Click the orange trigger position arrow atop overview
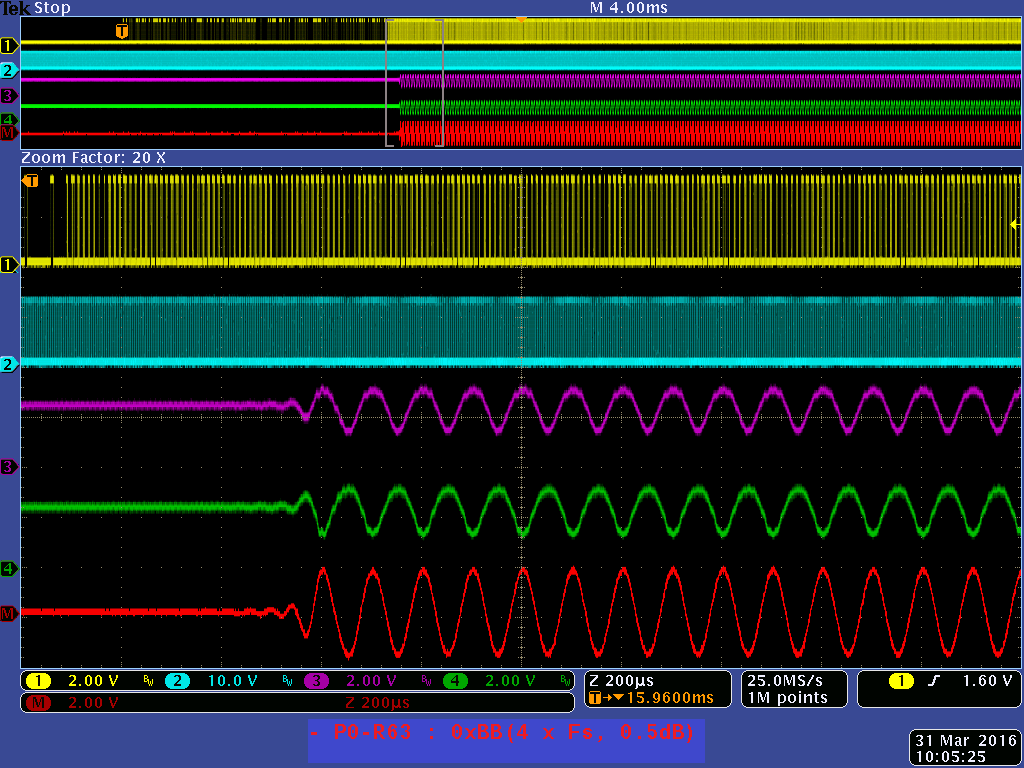Screen dimensions: 1024x768 click(x=521, y=20)
